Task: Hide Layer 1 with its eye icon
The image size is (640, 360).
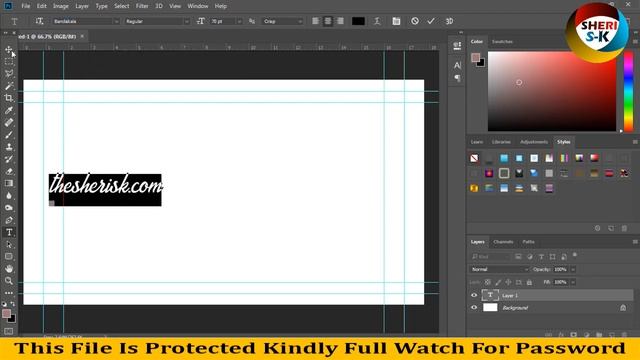Action: coord(474,295)
